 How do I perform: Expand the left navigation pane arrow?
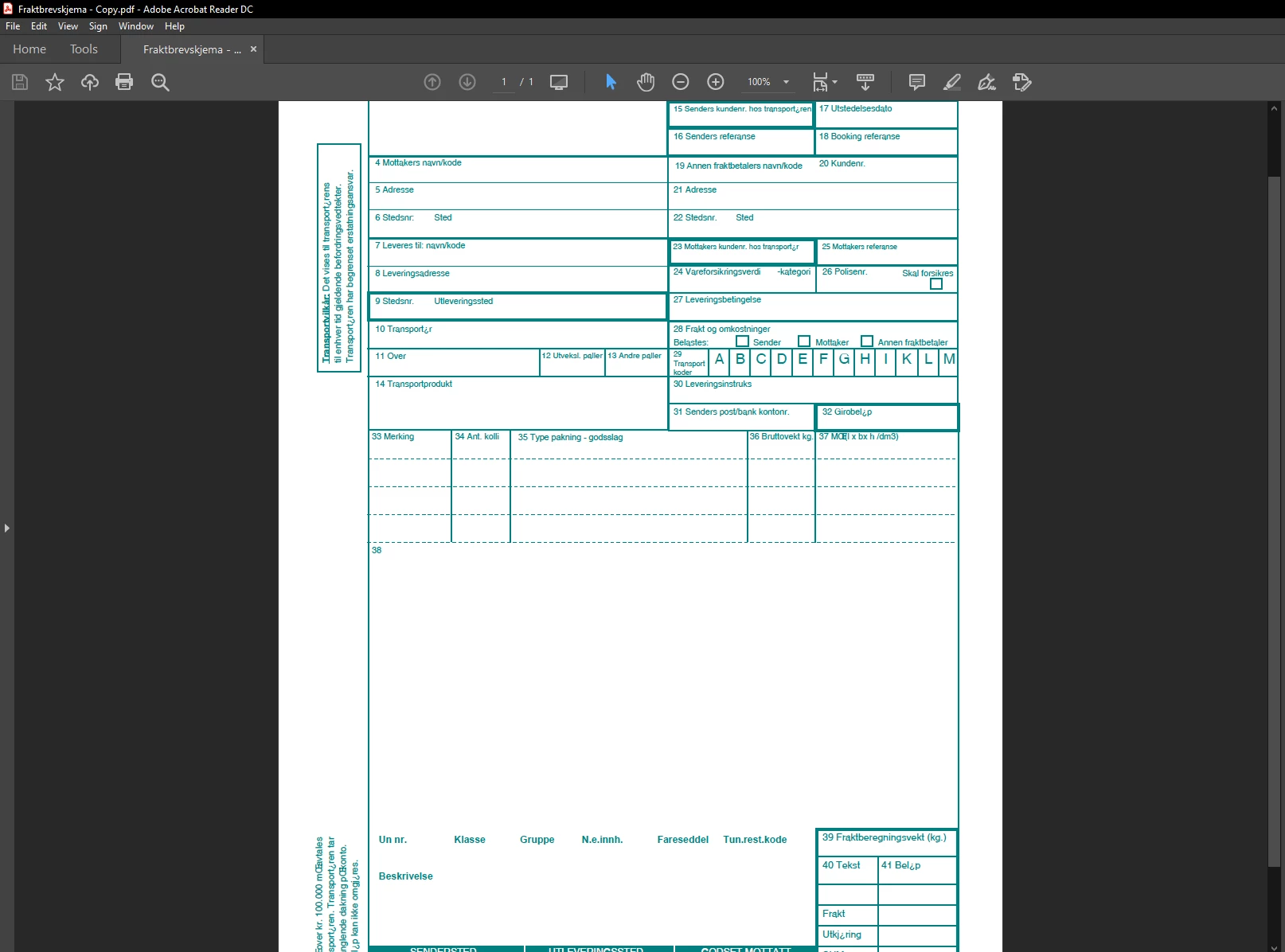click(7, 528)
